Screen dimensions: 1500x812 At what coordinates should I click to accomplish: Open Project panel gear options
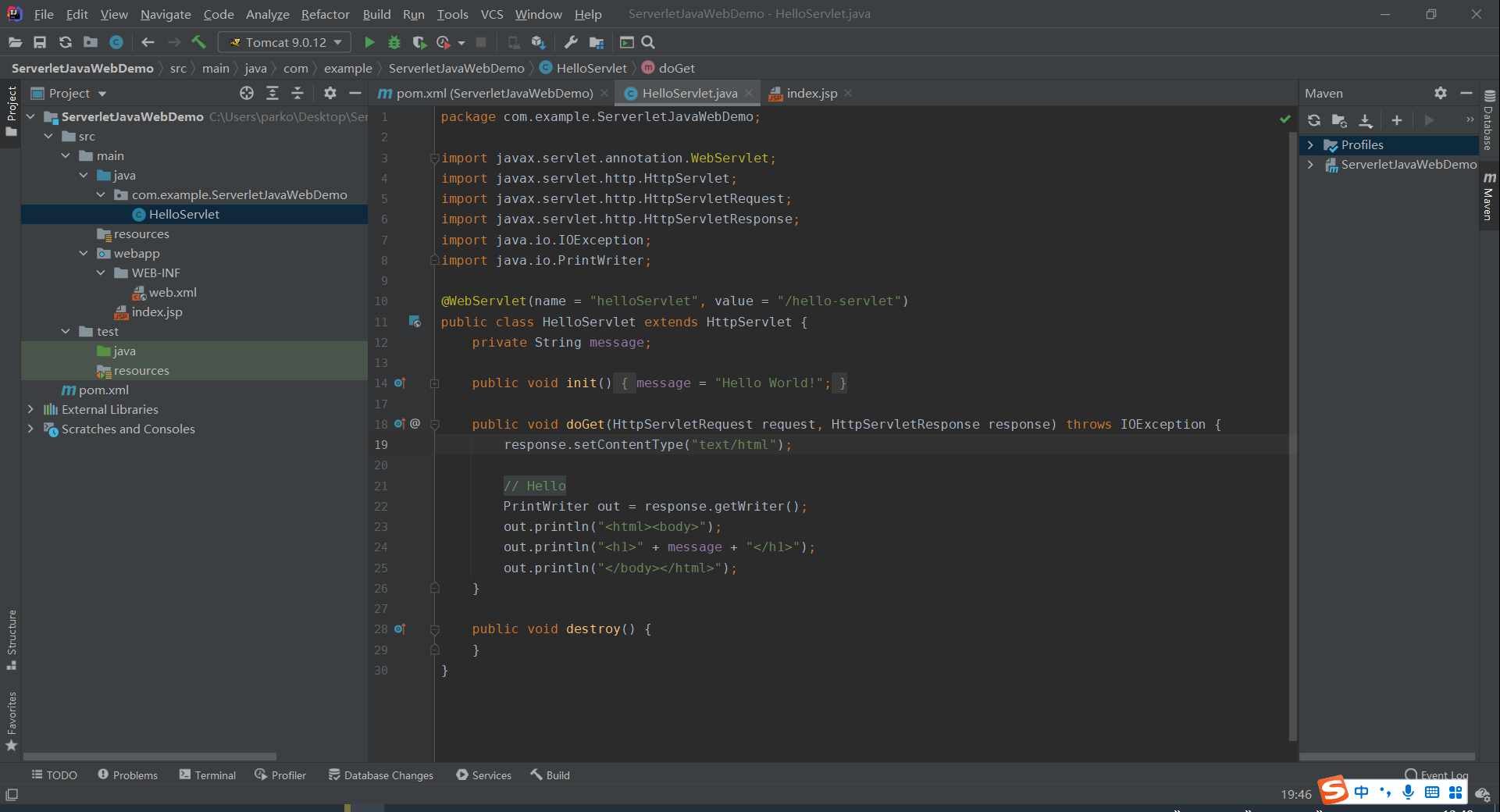coord(330,93)
